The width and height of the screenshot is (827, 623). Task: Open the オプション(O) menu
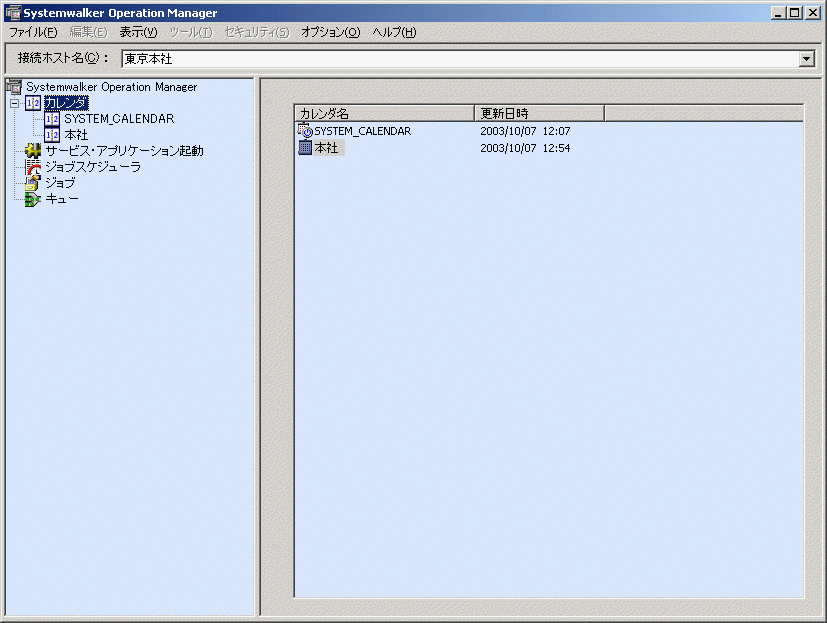click(331, 32)
